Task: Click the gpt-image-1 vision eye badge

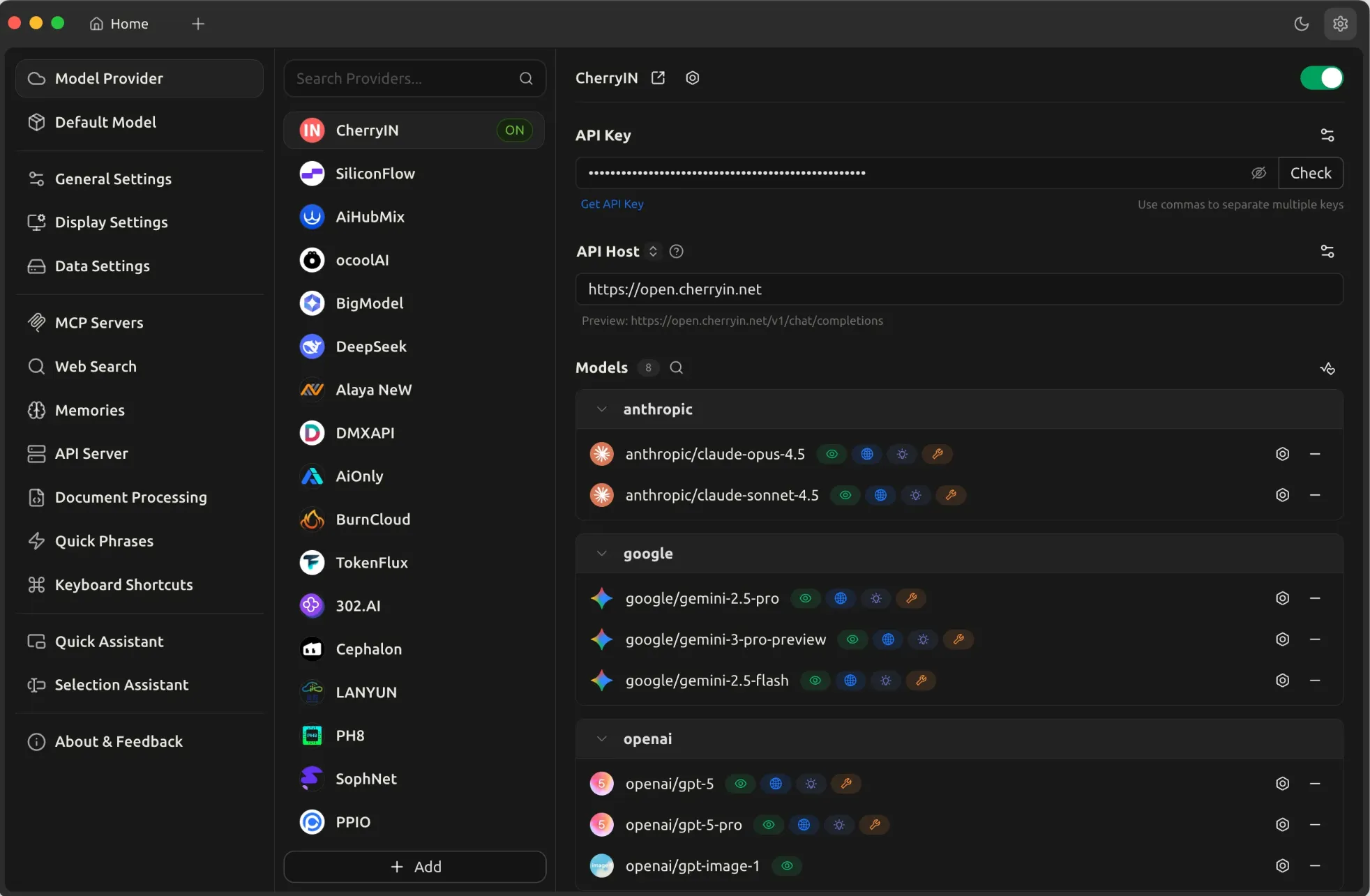Action: click(x=787, y=866)
